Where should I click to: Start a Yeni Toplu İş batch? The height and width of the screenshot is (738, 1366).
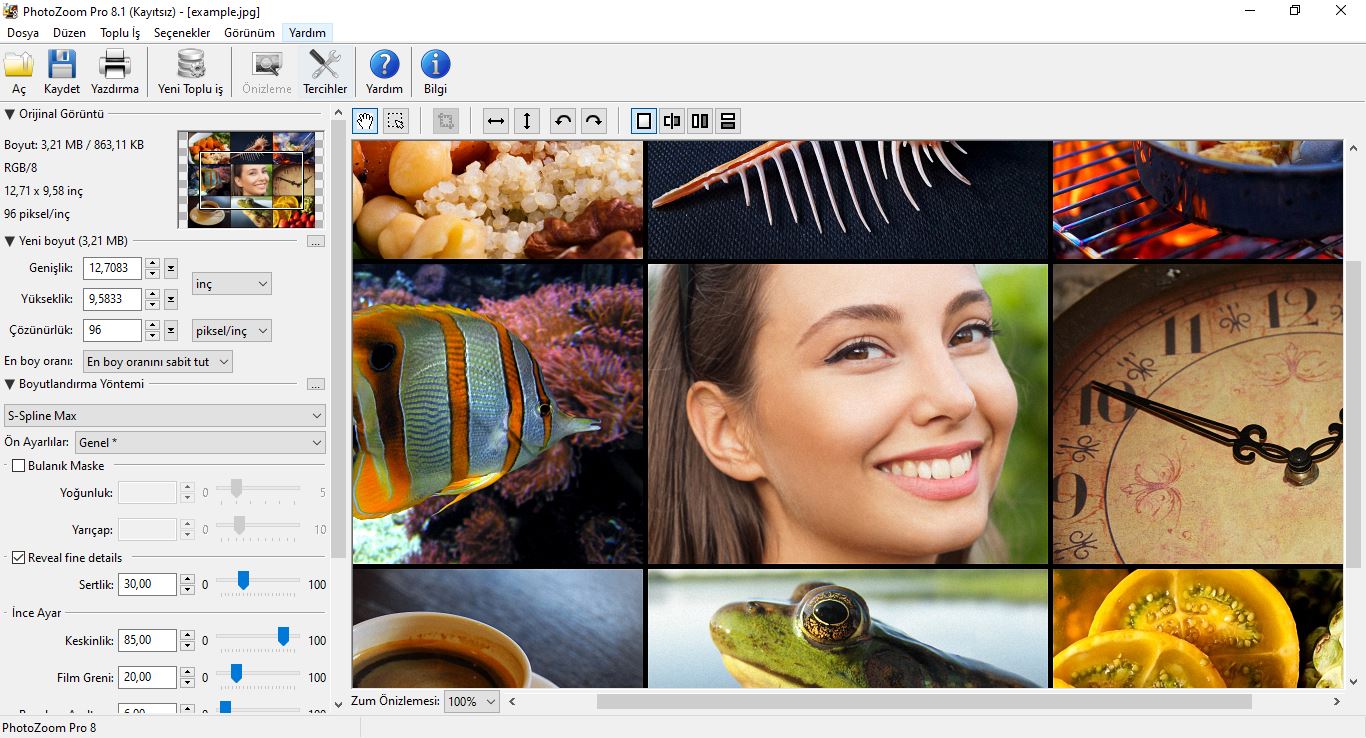point(190,72)
